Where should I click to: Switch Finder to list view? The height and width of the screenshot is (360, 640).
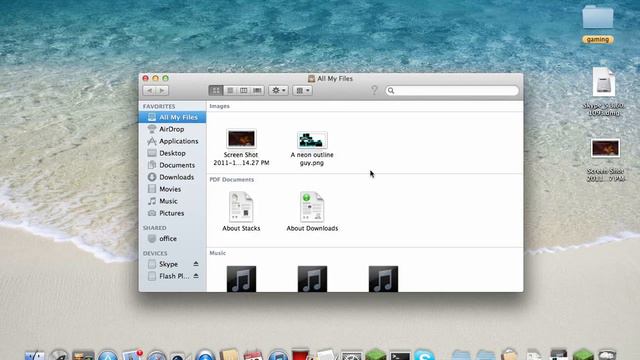230,90
